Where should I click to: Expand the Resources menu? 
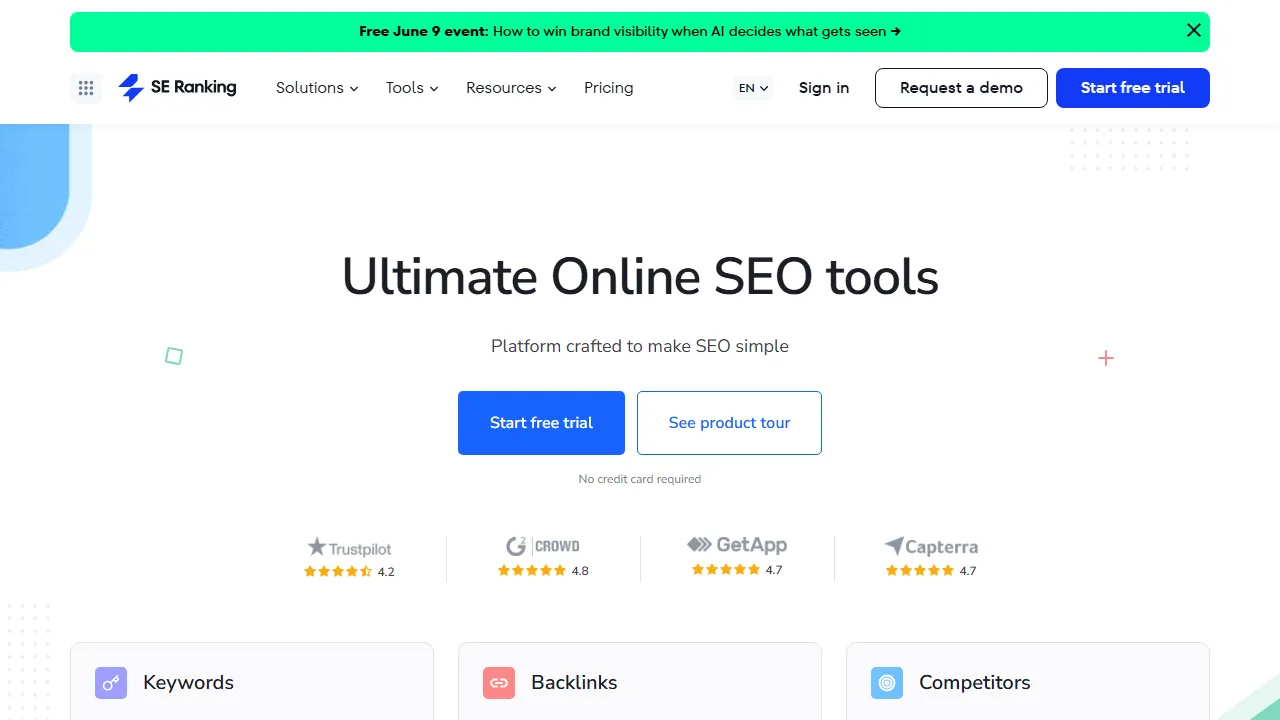tap(511, 88)
